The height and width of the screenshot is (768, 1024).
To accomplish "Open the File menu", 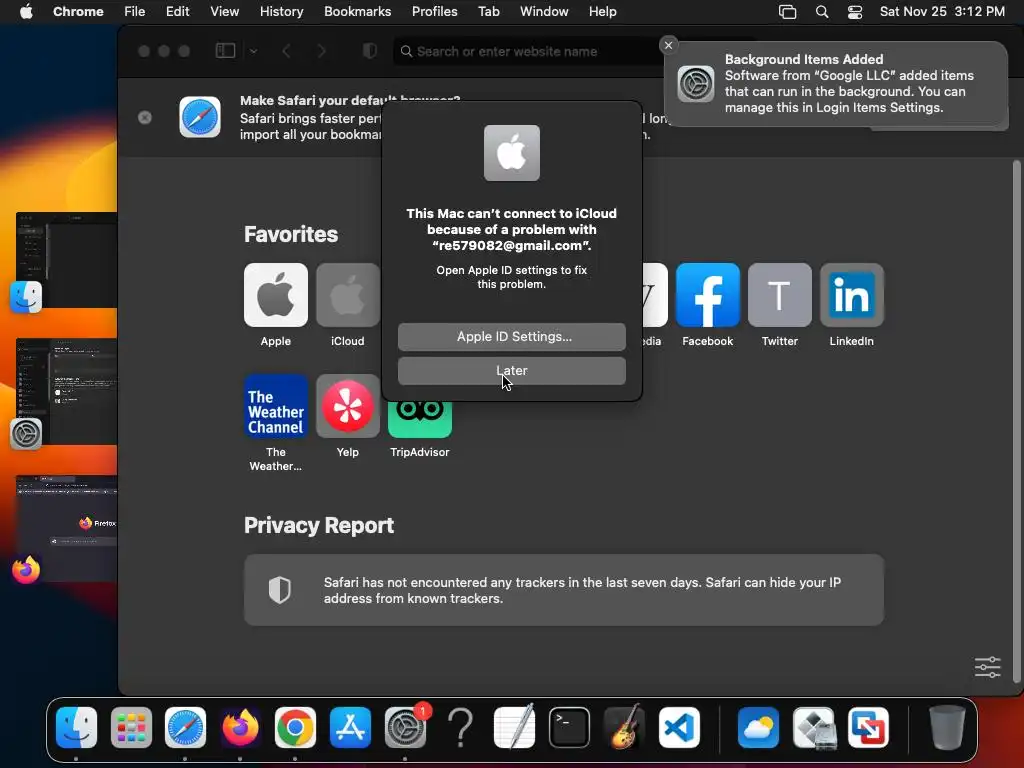I will 135,12.
